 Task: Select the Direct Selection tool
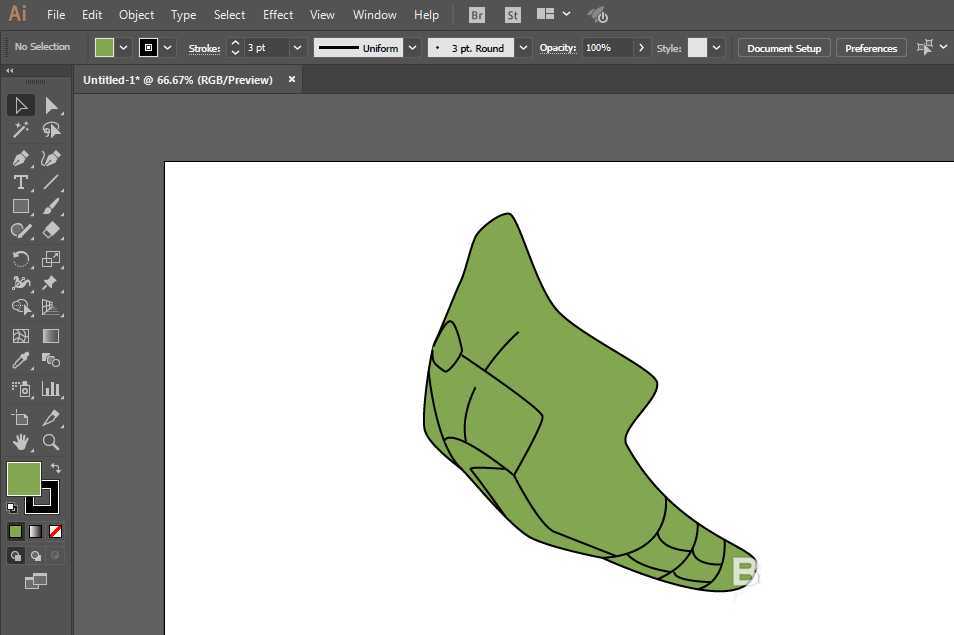[x=51, y=106]
